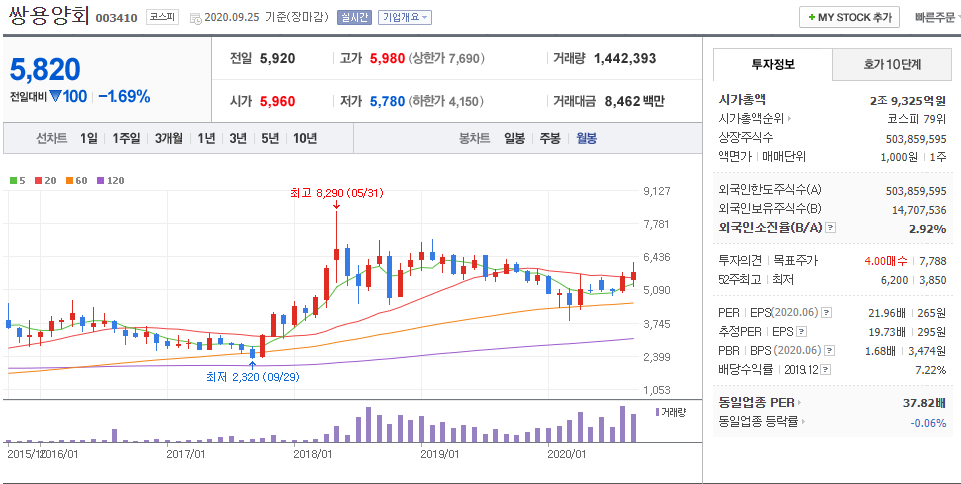Click the down-triangle icon beside 100 change
Screen dimensions: 961x484
[55, 96]
